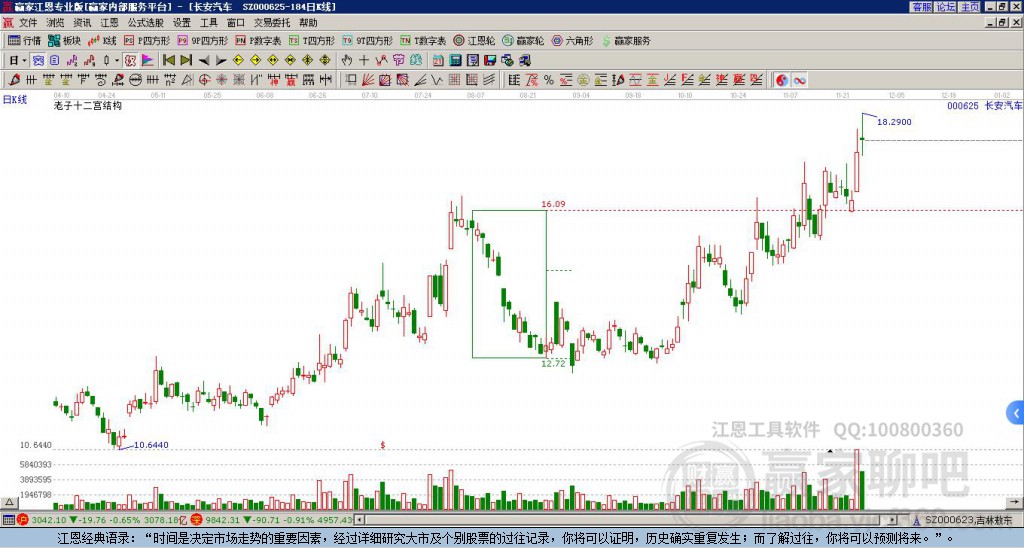Open the calendar icon
The image size is (1024, 548).
438,61
